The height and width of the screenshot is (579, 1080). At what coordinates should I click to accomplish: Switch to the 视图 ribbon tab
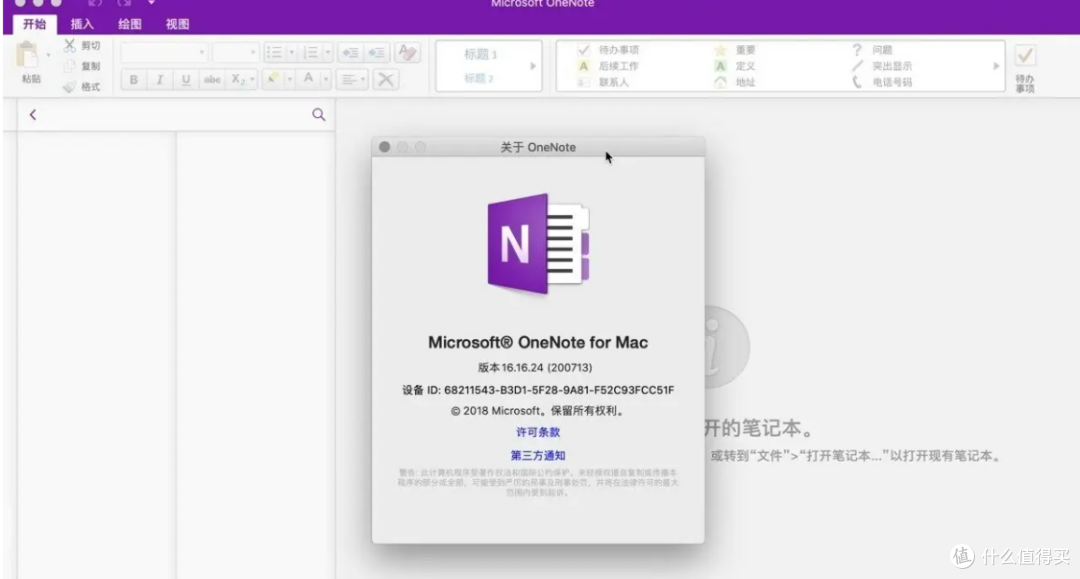click(x=177, y=24)
